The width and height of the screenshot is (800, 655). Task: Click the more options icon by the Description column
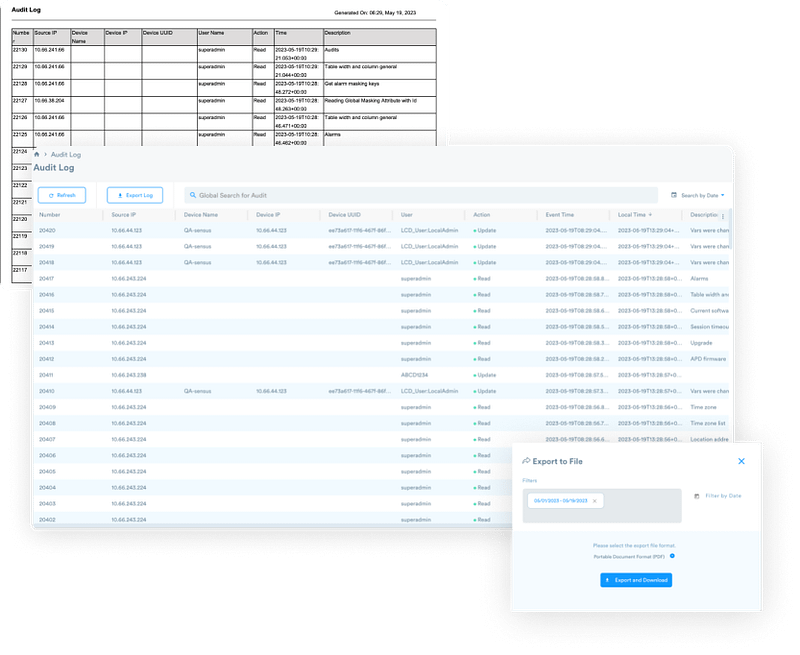[x=722, y=216]
